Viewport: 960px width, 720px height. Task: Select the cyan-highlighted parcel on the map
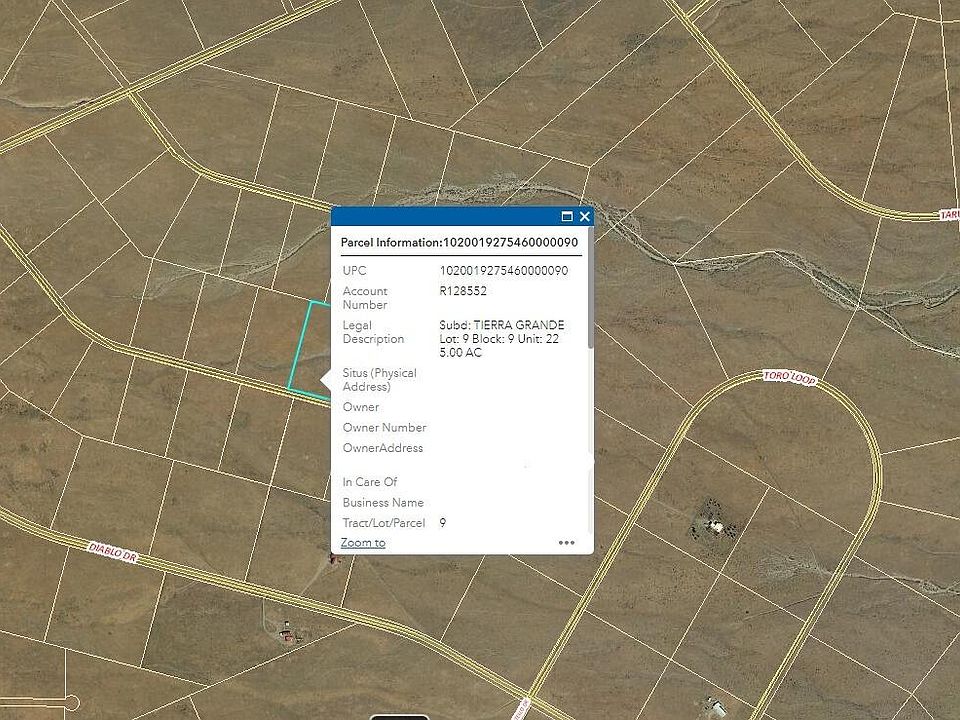click(x=309, y=346)
